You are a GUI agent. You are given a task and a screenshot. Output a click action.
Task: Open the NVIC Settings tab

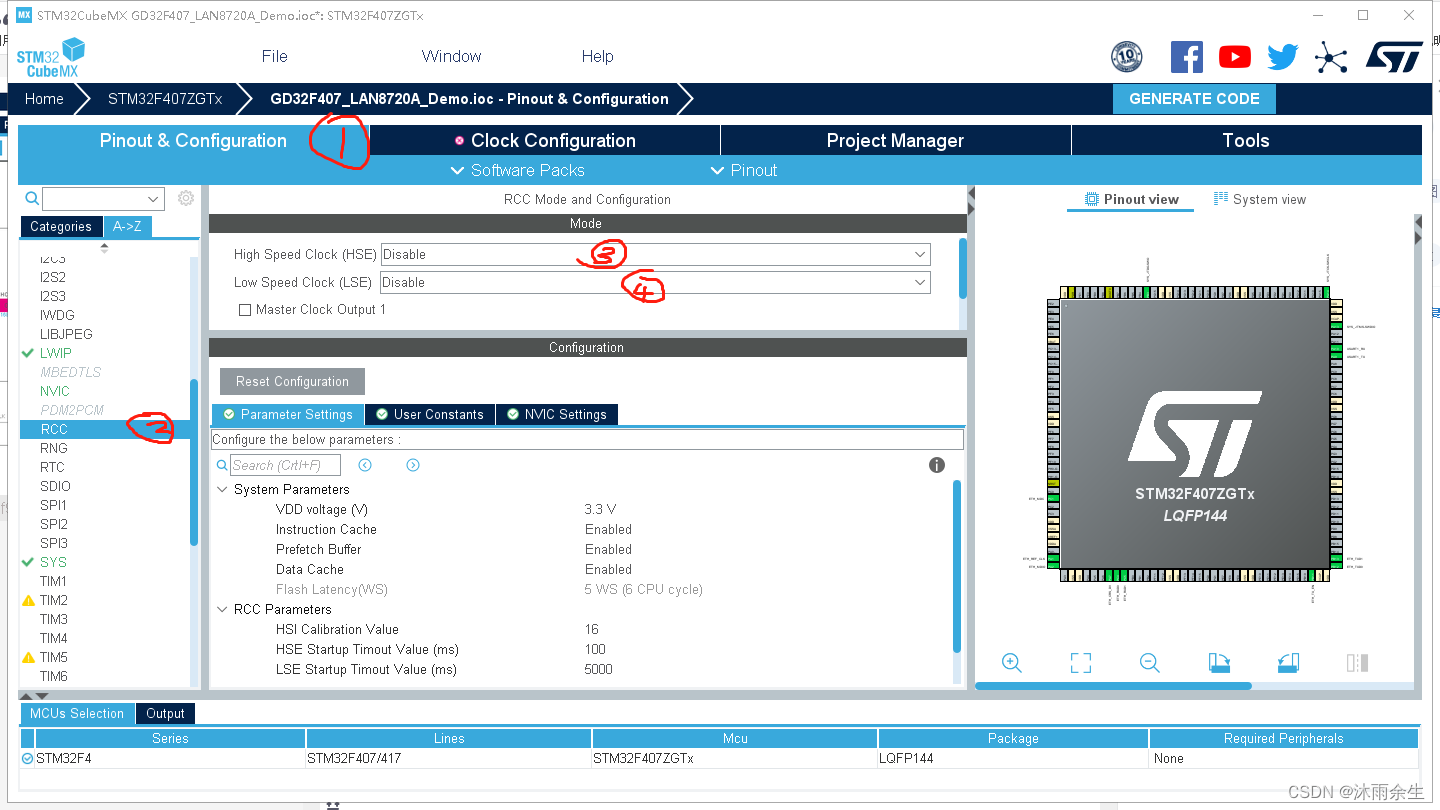tap(557, 414)
